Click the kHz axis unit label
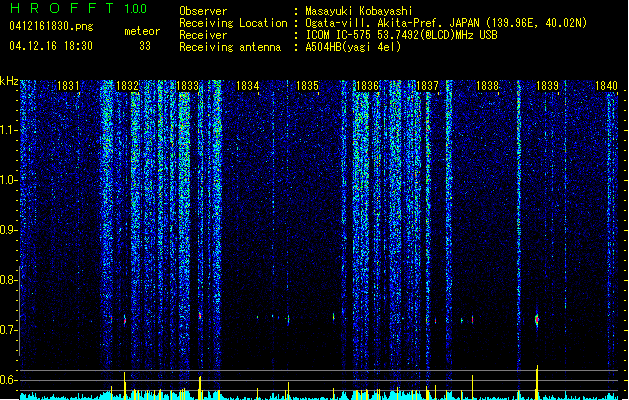 tap(9, 81)
